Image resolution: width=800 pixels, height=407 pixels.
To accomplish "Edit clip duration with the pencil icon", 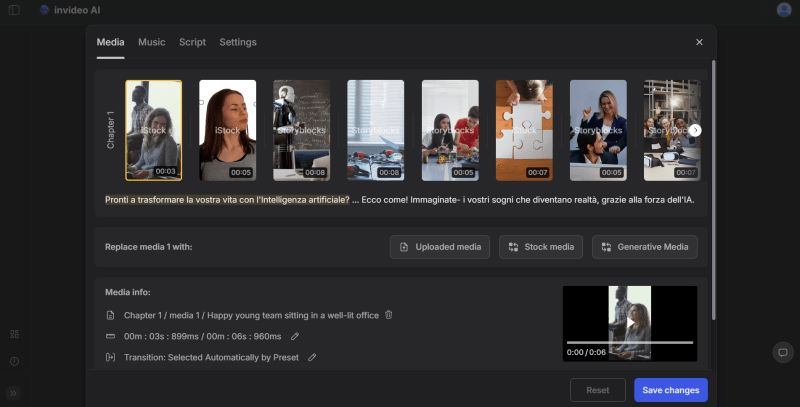I will (x=294, y=336).
